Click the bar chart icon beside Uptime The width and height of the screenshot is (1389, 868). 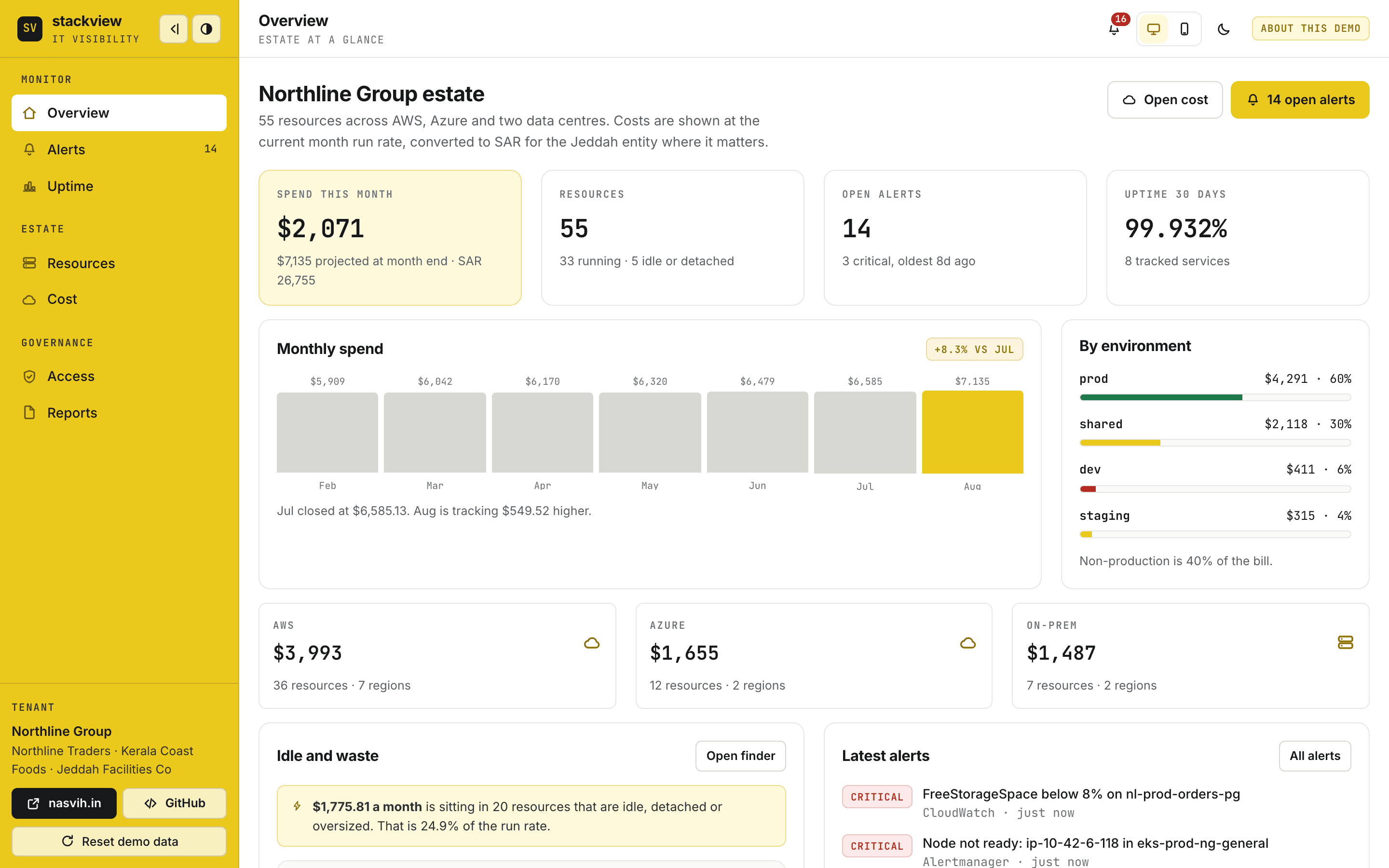tap(29, 186)
